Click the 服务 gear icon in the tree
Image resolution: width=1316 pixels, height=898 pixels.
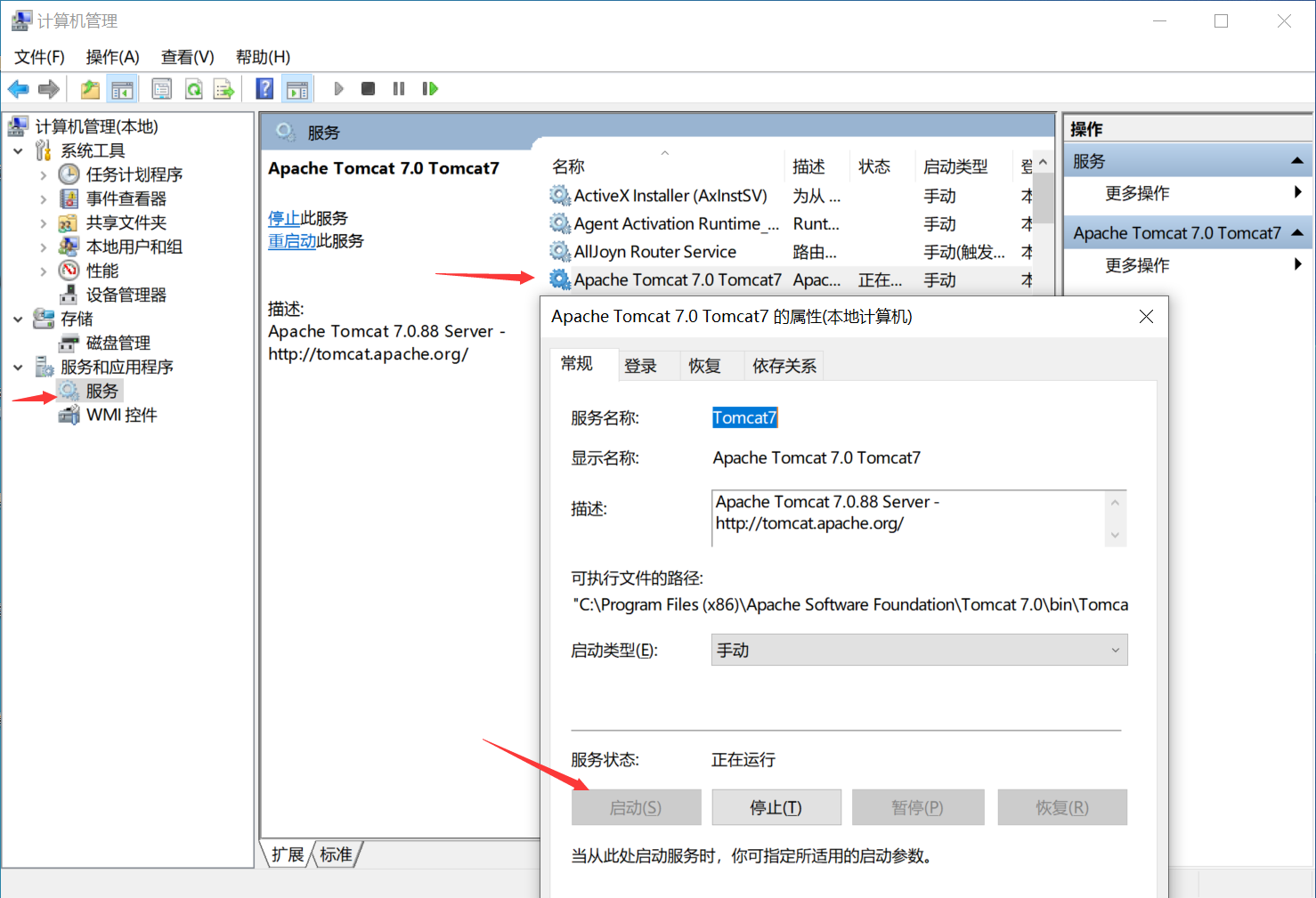69,391
